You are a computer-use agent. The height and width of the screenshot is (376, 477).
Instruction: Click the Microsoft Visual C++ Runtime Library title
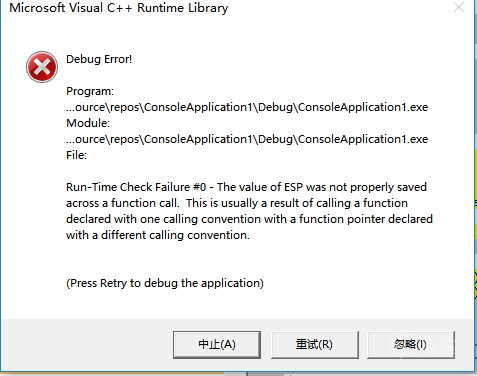tap(119, 7)
